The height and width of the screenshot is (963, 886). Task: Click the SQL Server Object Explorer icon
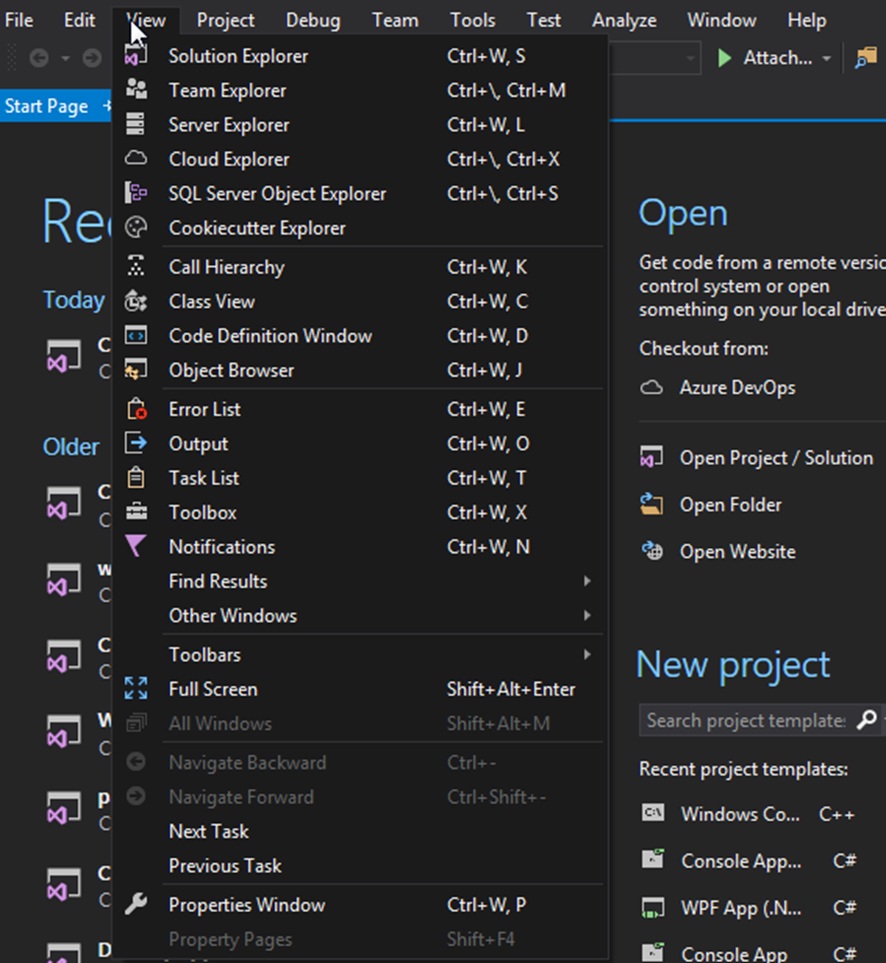click(136, 193)
